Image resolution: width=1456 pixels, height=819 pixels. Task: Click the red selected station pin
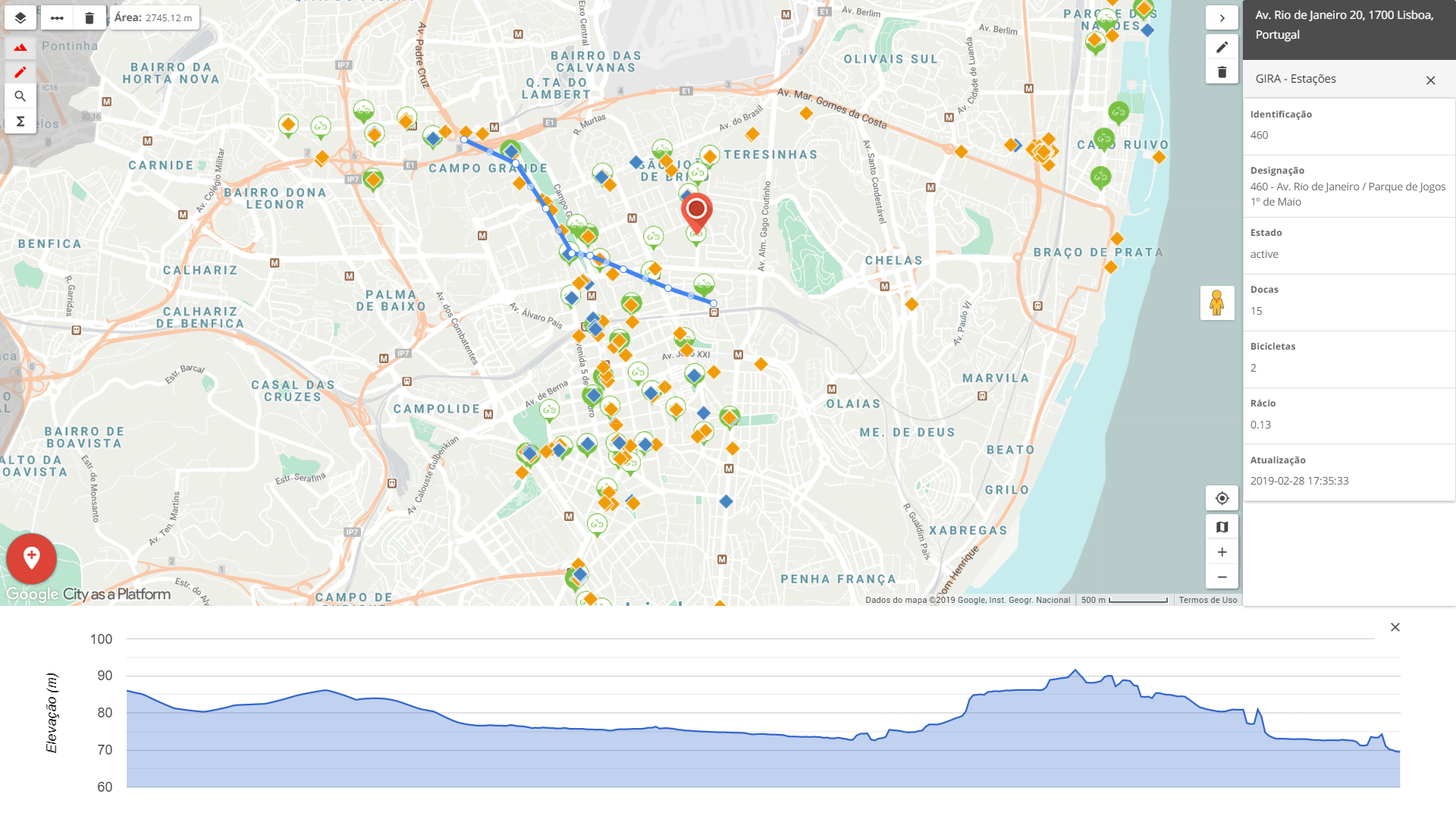tap(696, 211)
